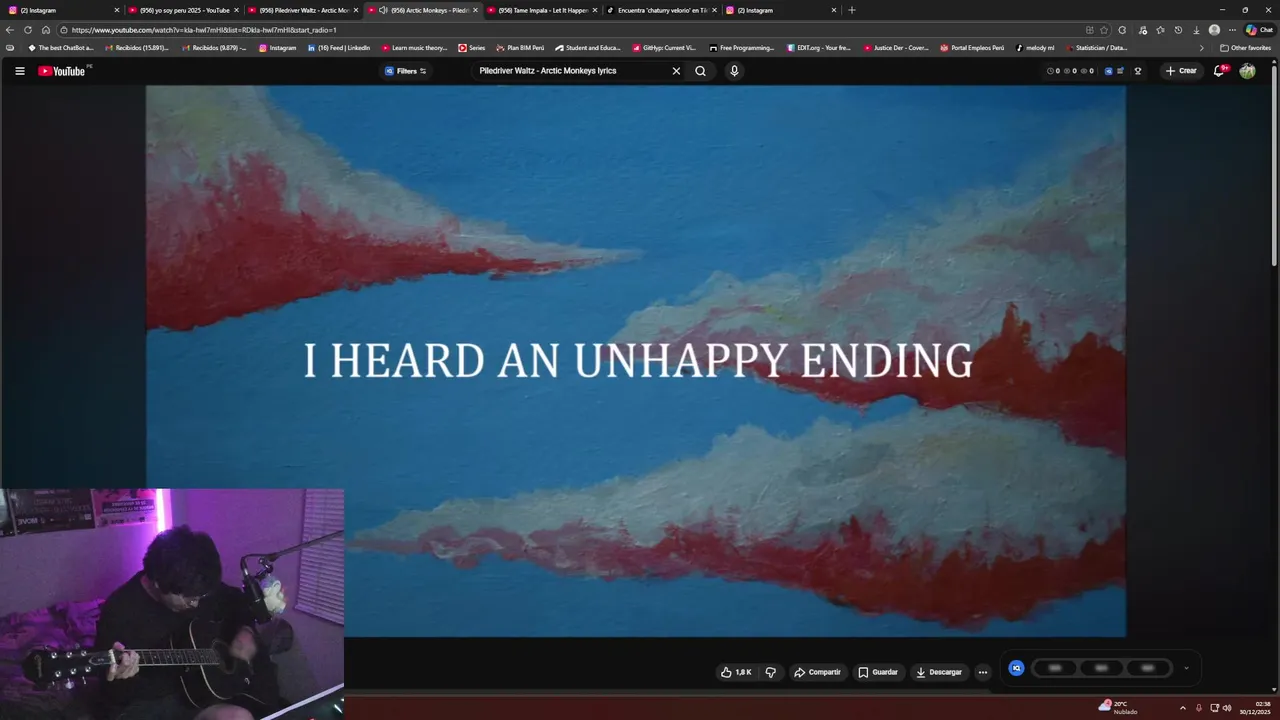Run search with the magnifier icon
The image size is (1280, 720).
point(700,71)
